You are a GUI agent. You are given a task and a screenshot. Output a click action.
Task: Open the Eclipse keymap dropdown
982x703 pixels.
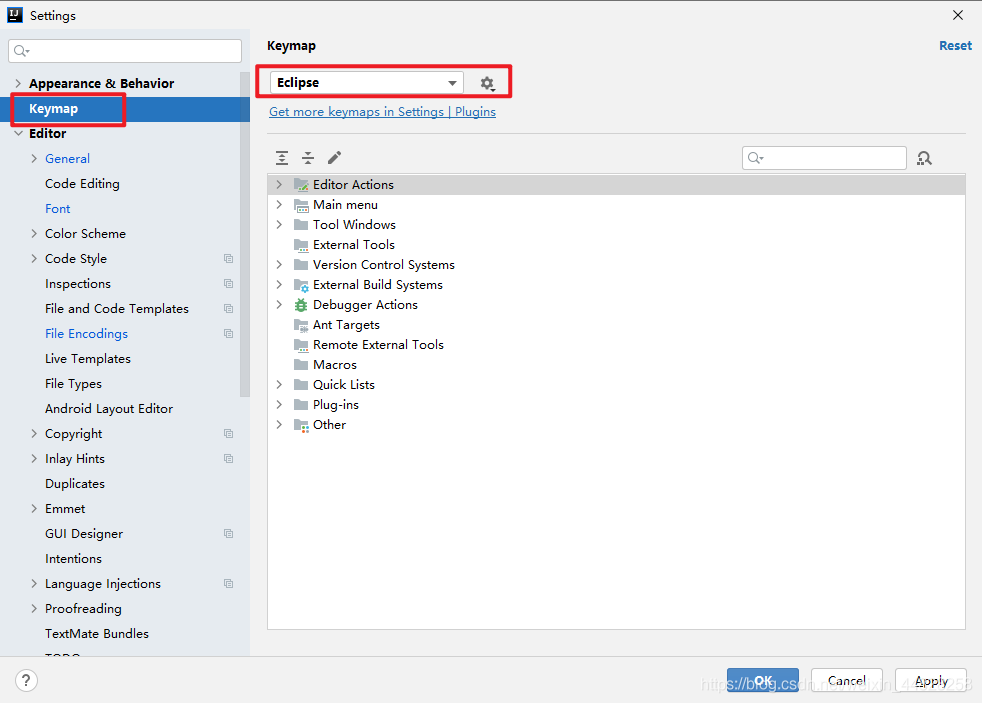366,83
